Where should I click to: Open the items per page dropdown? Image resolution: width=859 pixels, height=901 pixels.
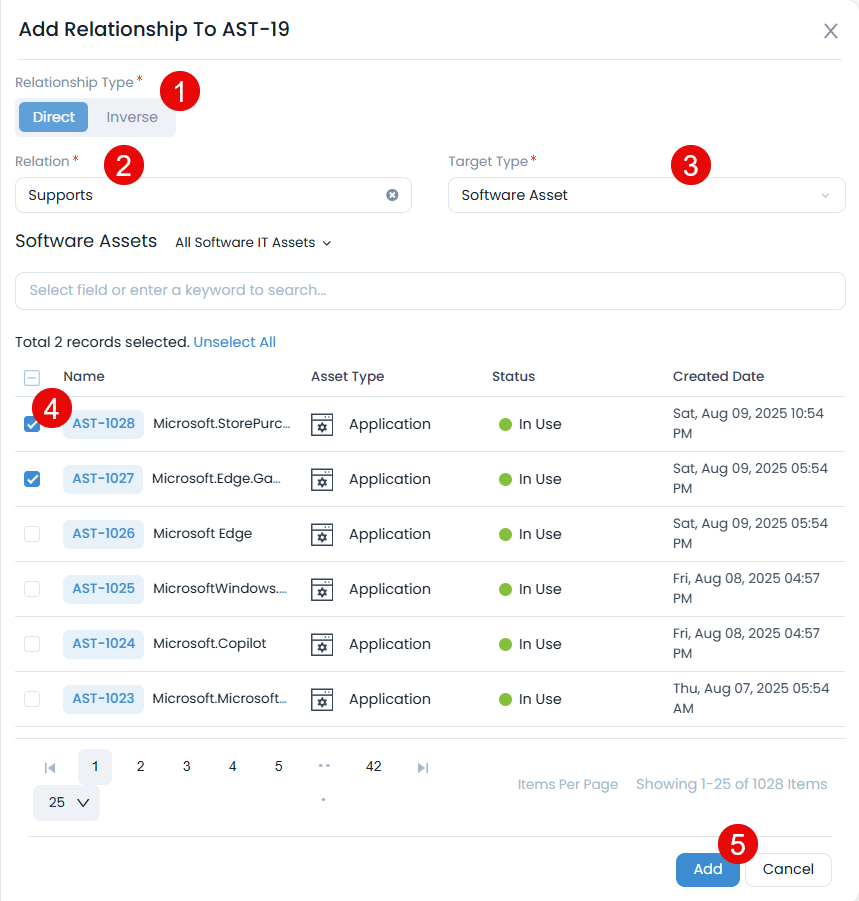[x=67, y=802]
